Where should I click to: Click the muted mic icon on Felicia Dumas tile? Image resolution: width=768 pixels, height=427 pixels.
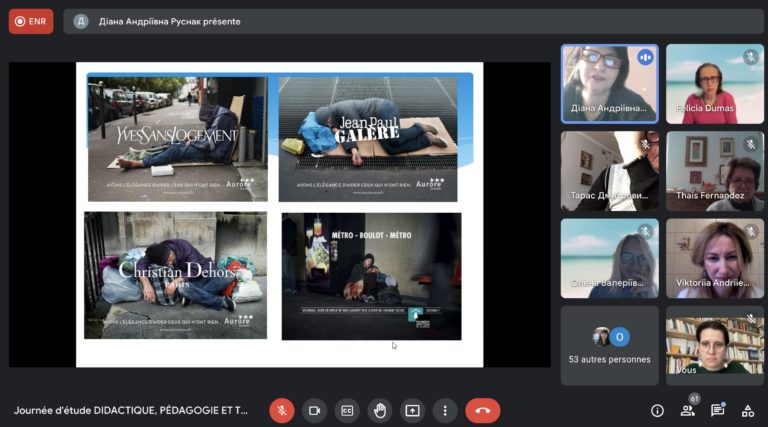[x=750, y=57]
